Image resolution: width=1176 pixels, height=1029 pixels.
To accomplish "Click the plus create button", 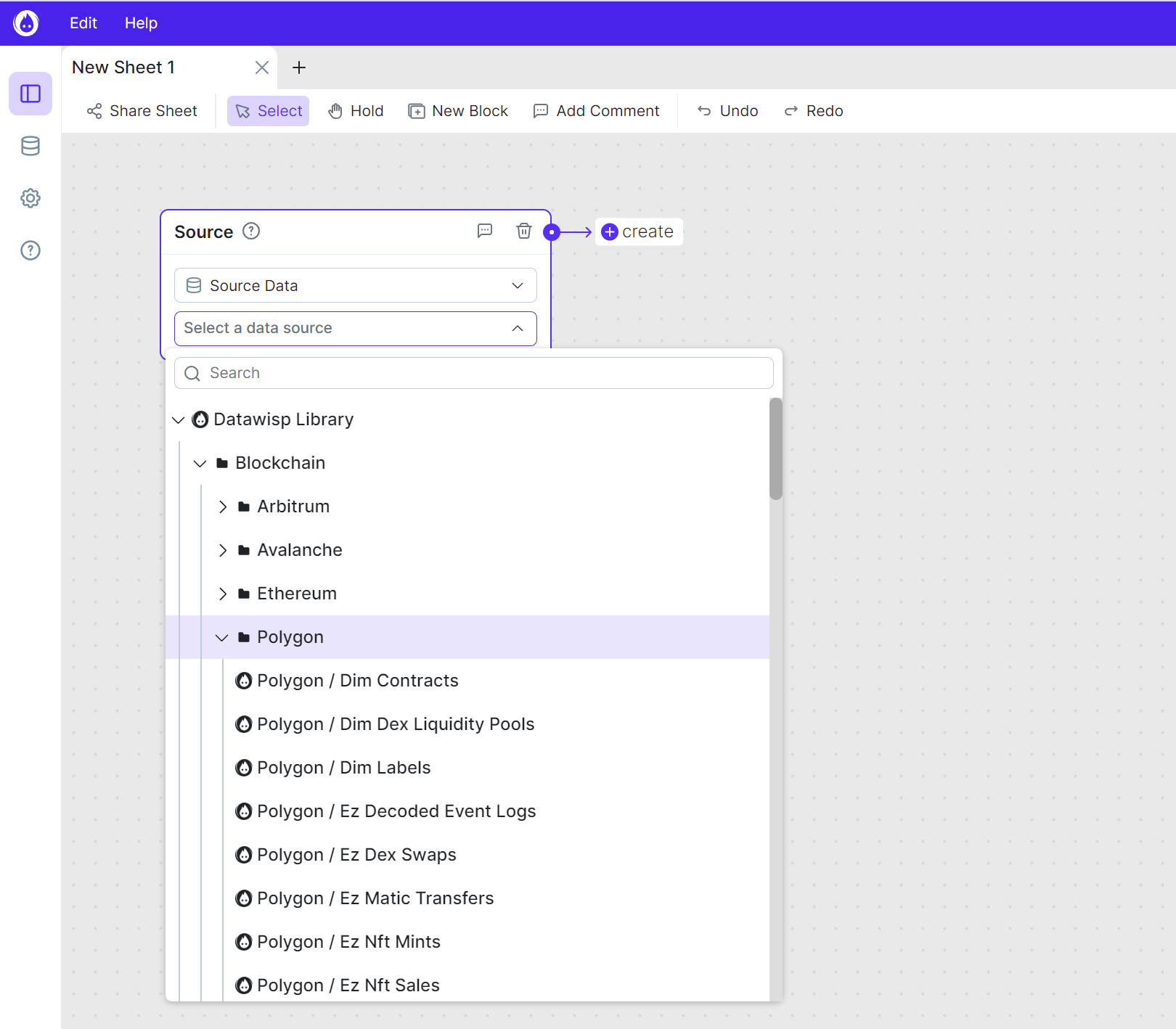I will (x=639, y=231).
